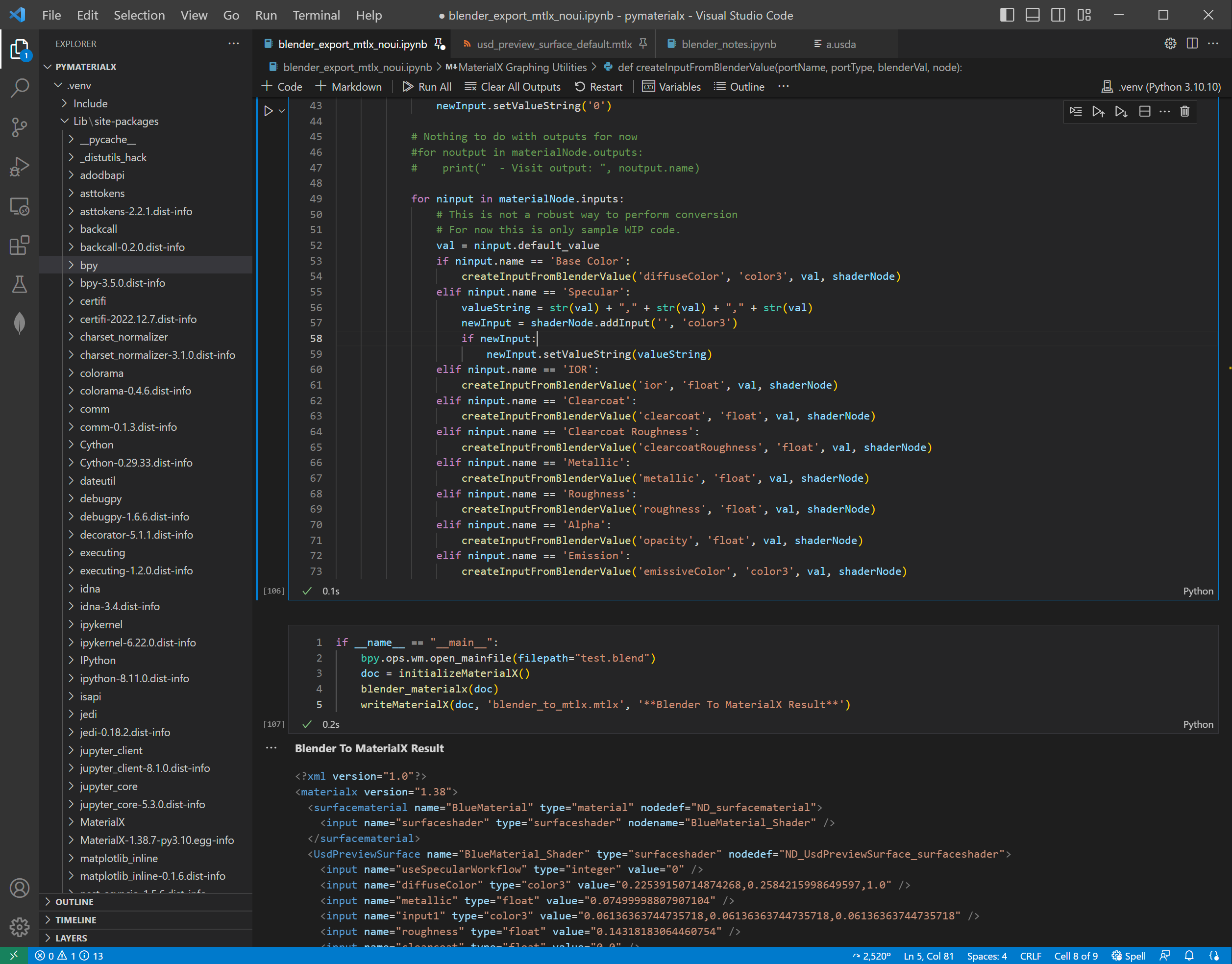1232x964 pixels.
Task: Delete the cell with trash icon
Action: pos(1184,112)
